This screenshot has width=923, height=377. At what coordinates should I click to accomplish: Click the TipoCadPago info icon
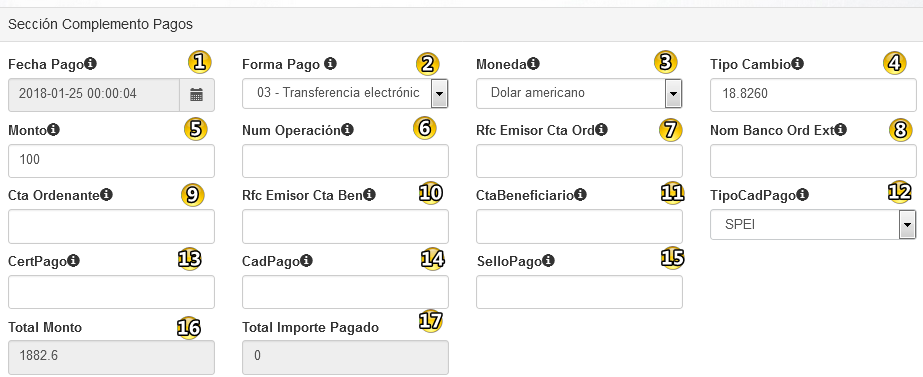802,194
